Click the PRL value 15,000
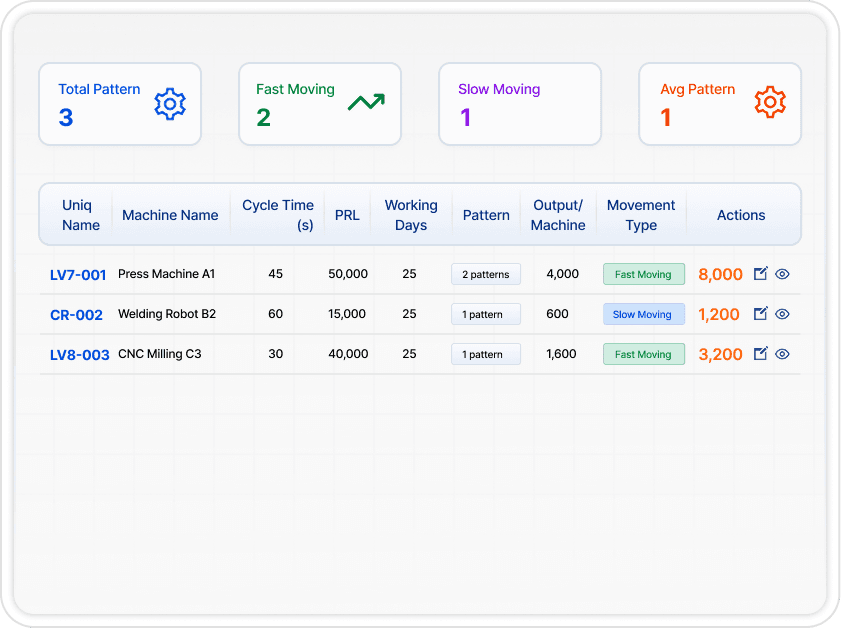Viewport: 841px width, 628px height. tap(346, 314)
